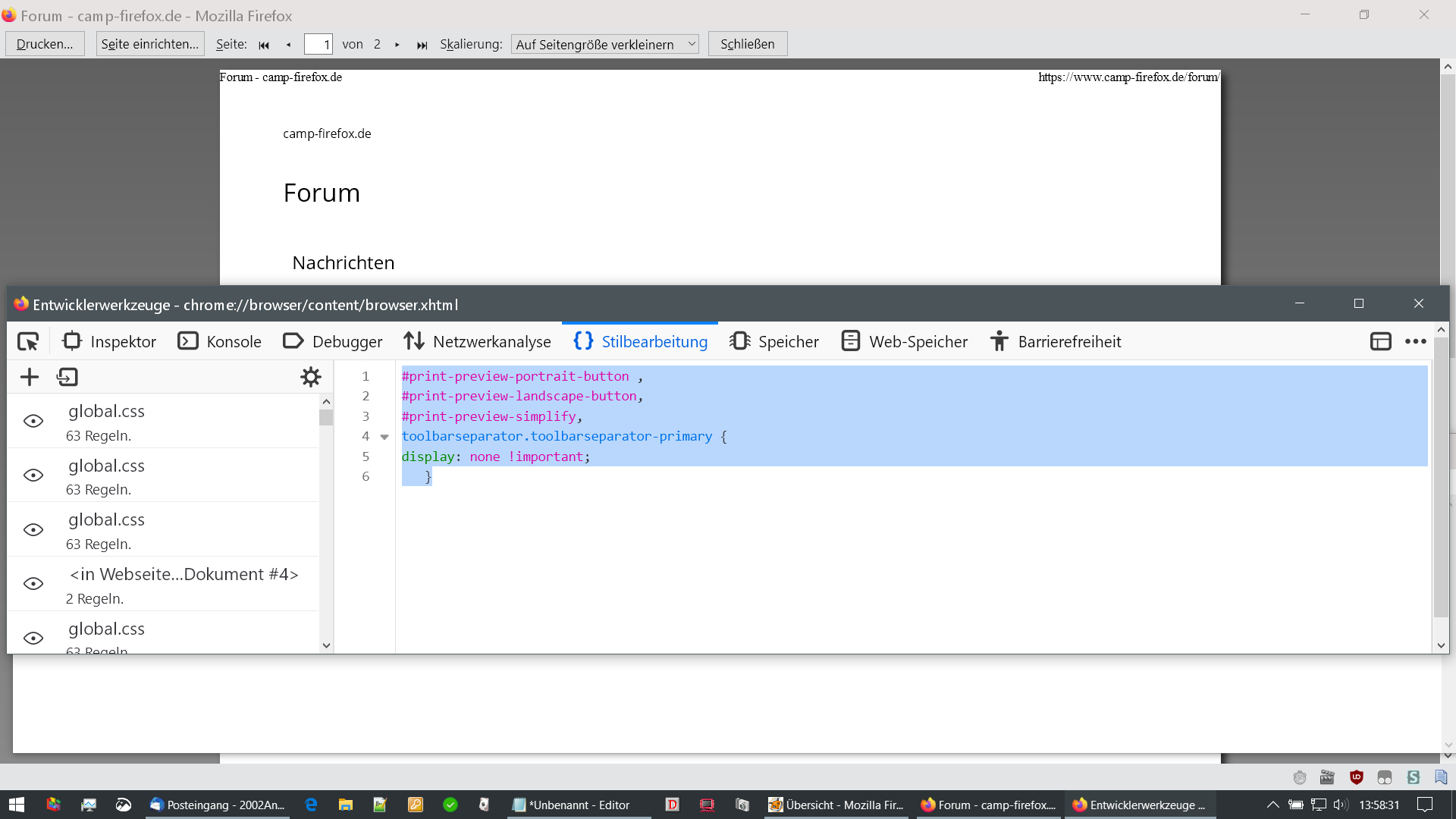The image size is (1456, 819).
Task: Toggle visibility of the inline Dokument #4 stylesheet
Action: click(33, 584)
